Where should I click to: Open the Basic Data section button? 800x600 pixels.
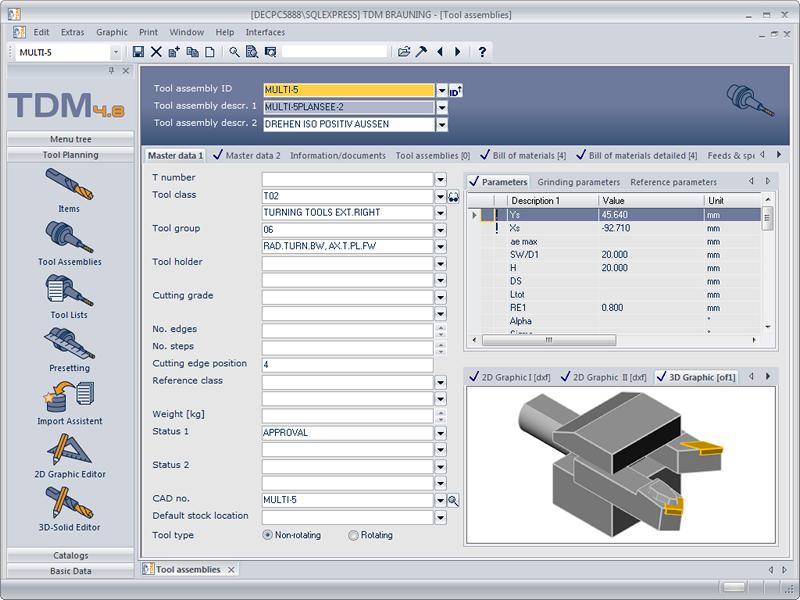70,571
